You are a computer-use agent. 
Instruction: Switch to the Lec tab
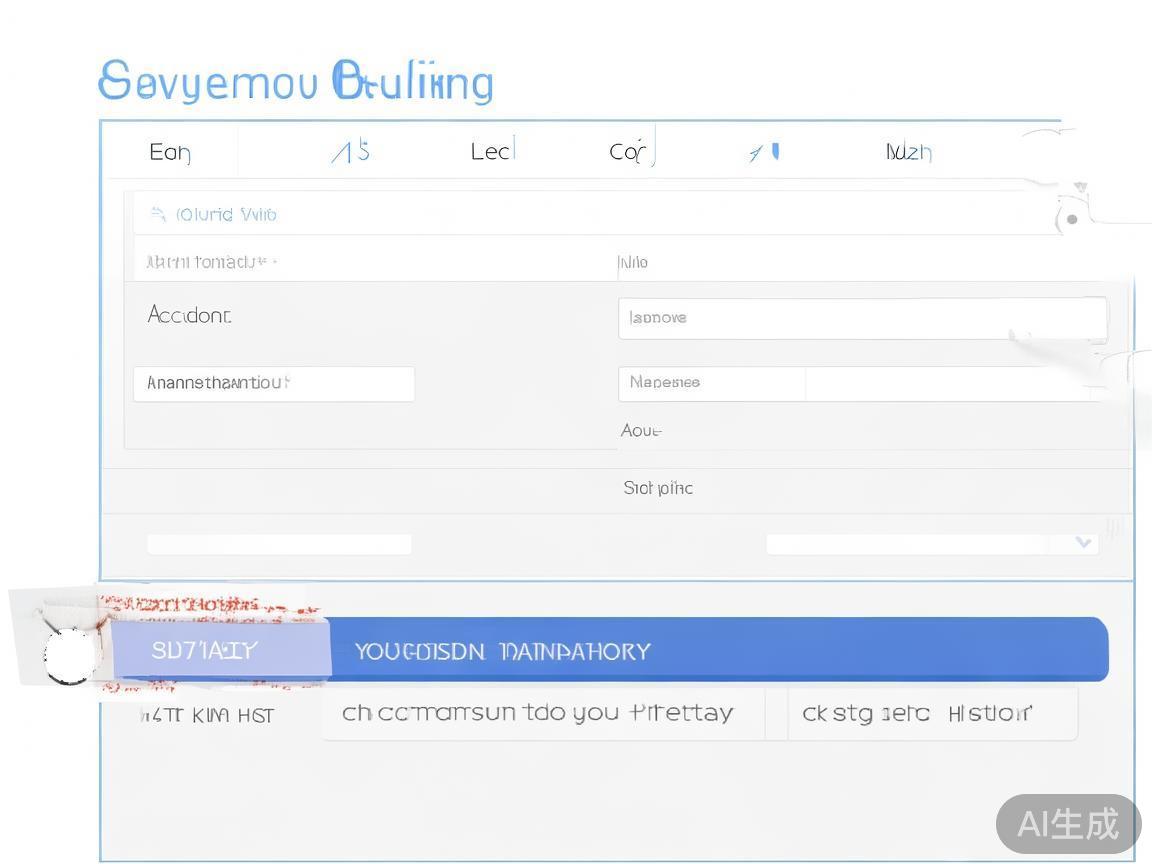tap(491, 152)
